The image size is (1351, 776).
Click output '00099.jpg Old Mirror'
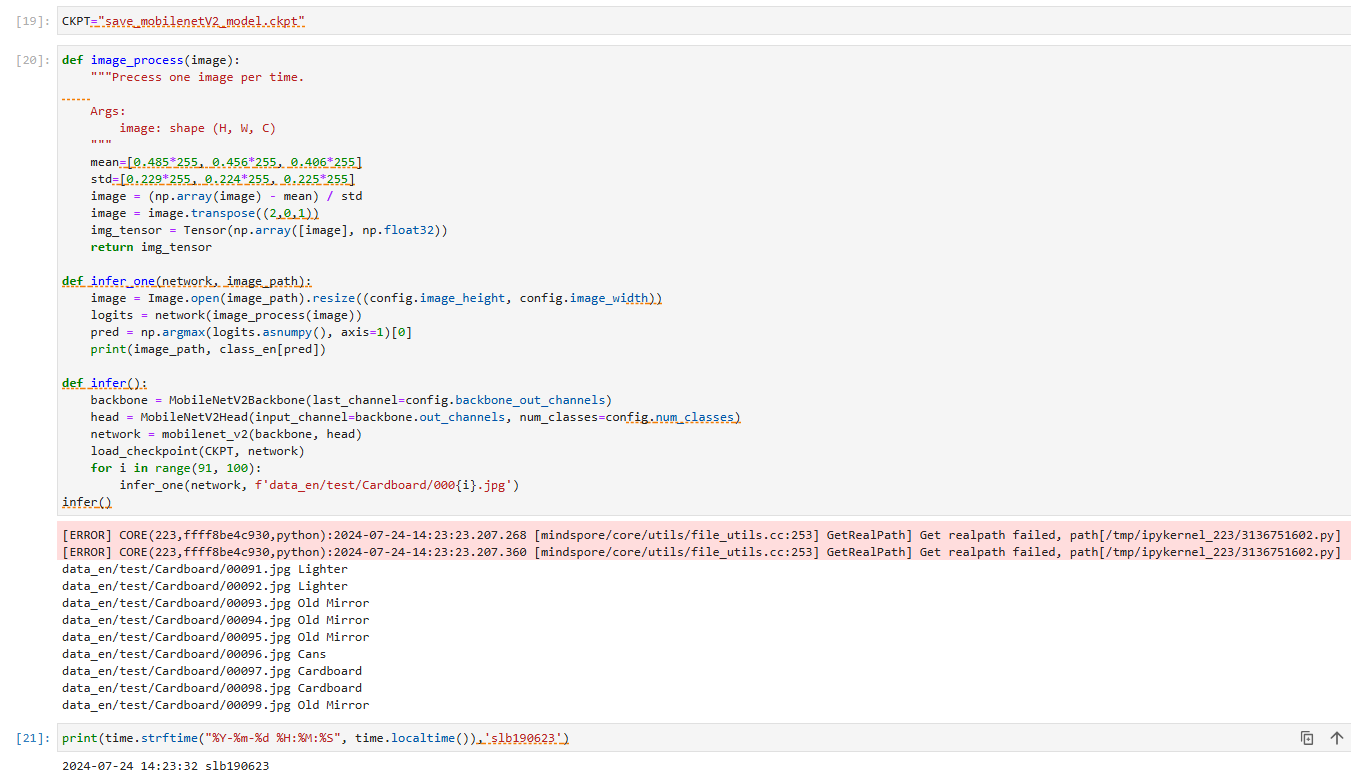[x=215, y=705]
